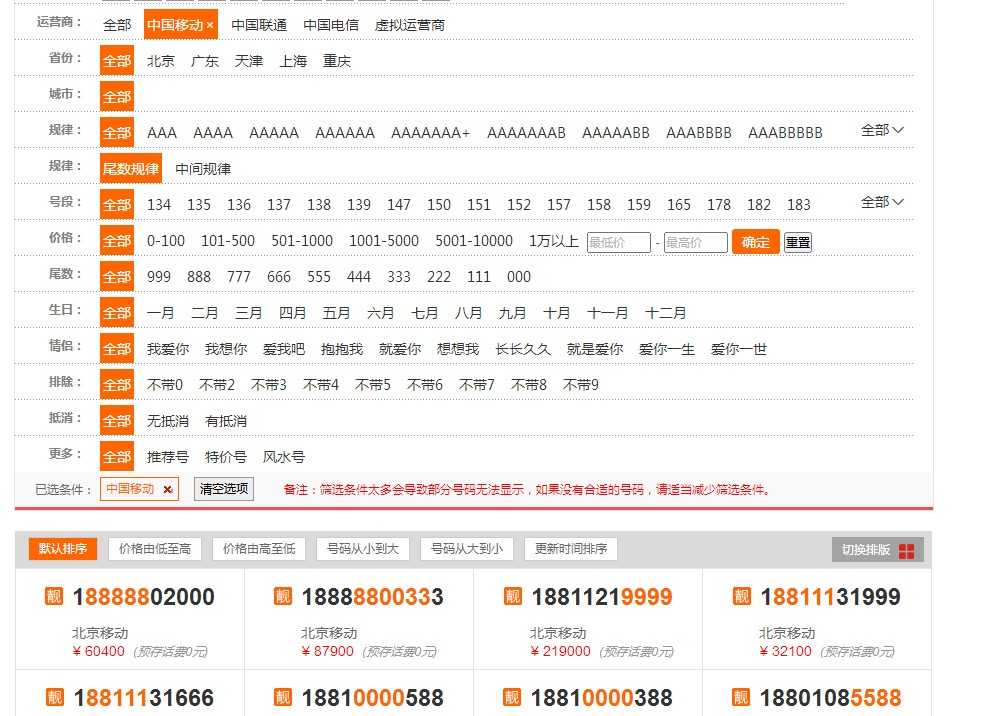Sort by 号码从小到大
The image size is (981, 716).
[x=363, y=549]
